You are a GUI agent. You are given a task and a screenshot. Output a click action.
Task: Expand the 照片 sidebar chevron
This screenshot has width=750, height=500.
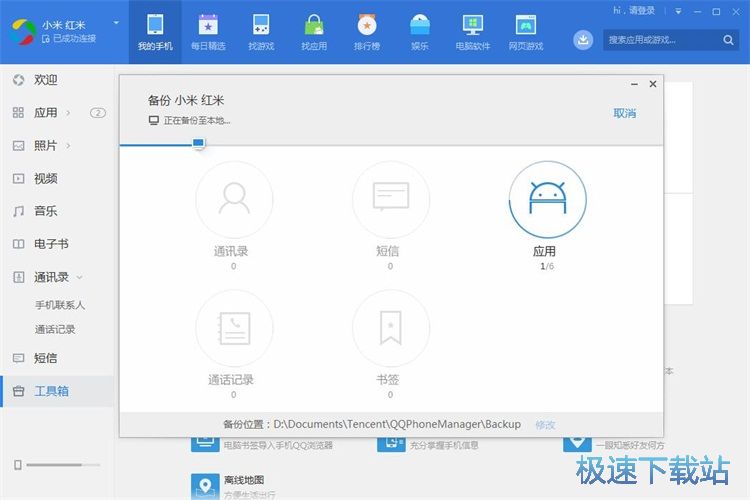point(68,145)
